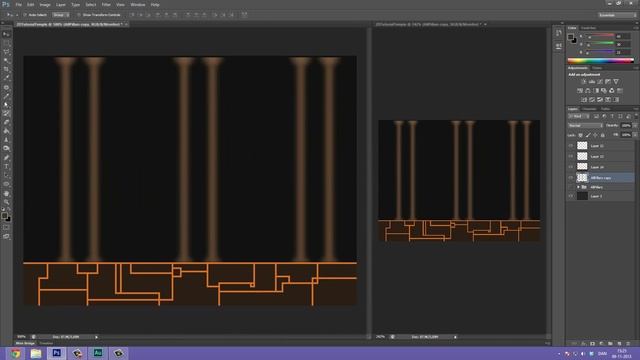The image size is (640, 360).
Task: Add a Levels adjustment
Action: point(592,82)
